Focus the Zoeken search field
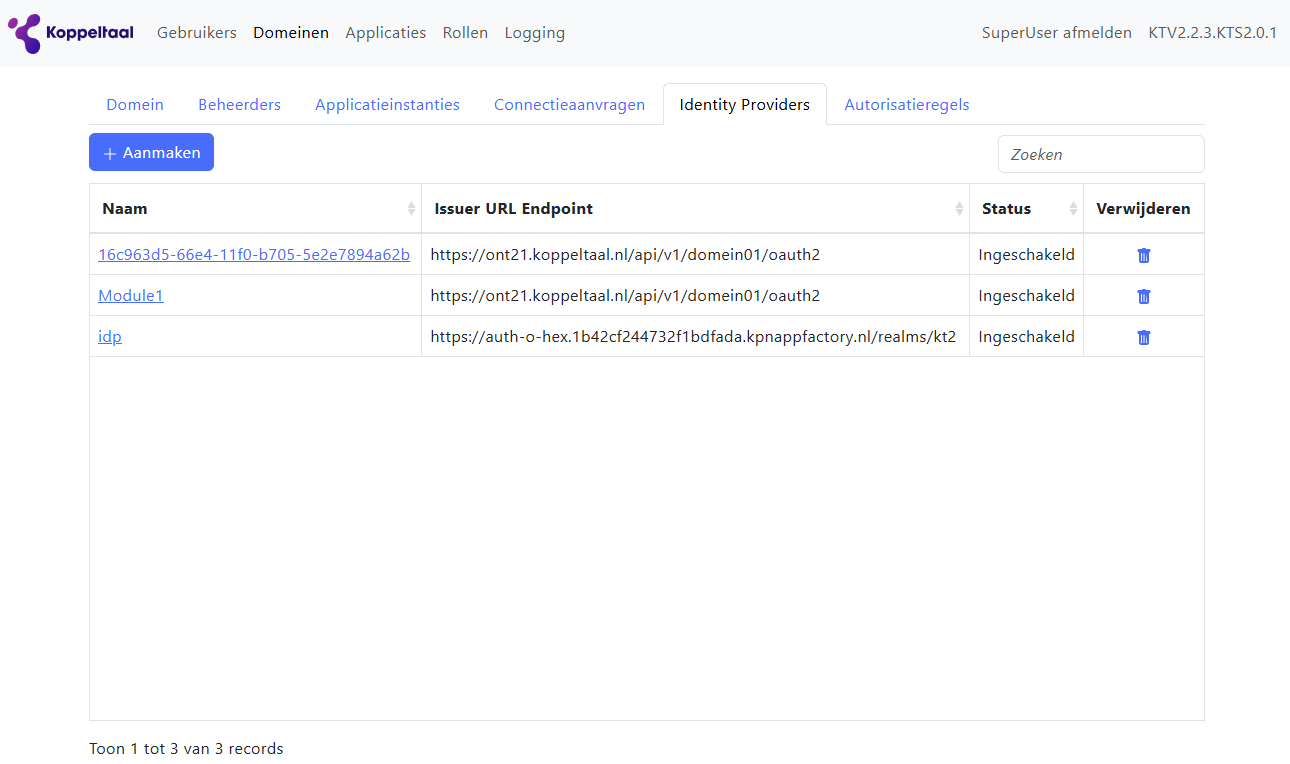This screenshot has width=1290, height=764. click(1100, 154)
